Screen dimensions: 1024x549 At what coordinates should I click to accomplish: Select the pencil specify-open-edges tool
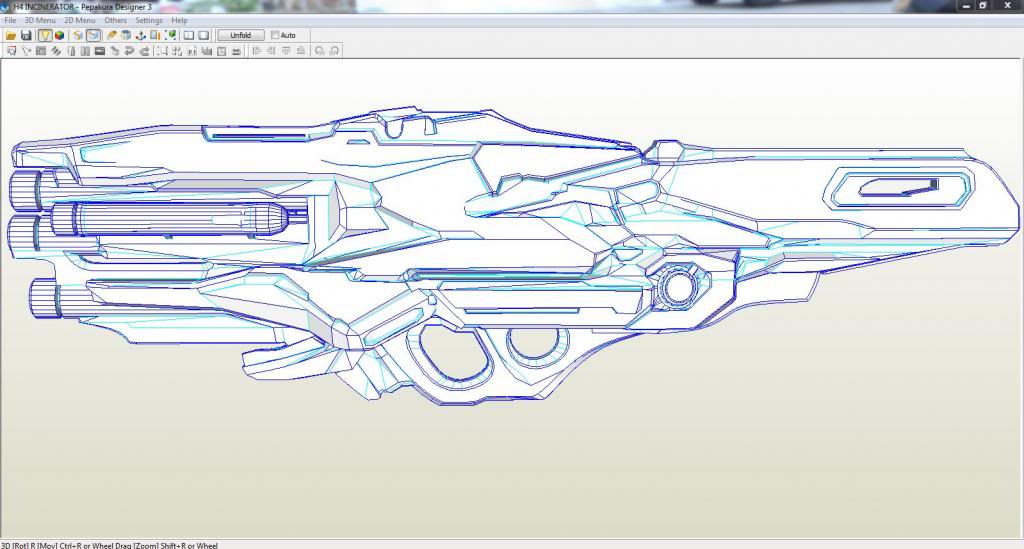pos(112,35)
